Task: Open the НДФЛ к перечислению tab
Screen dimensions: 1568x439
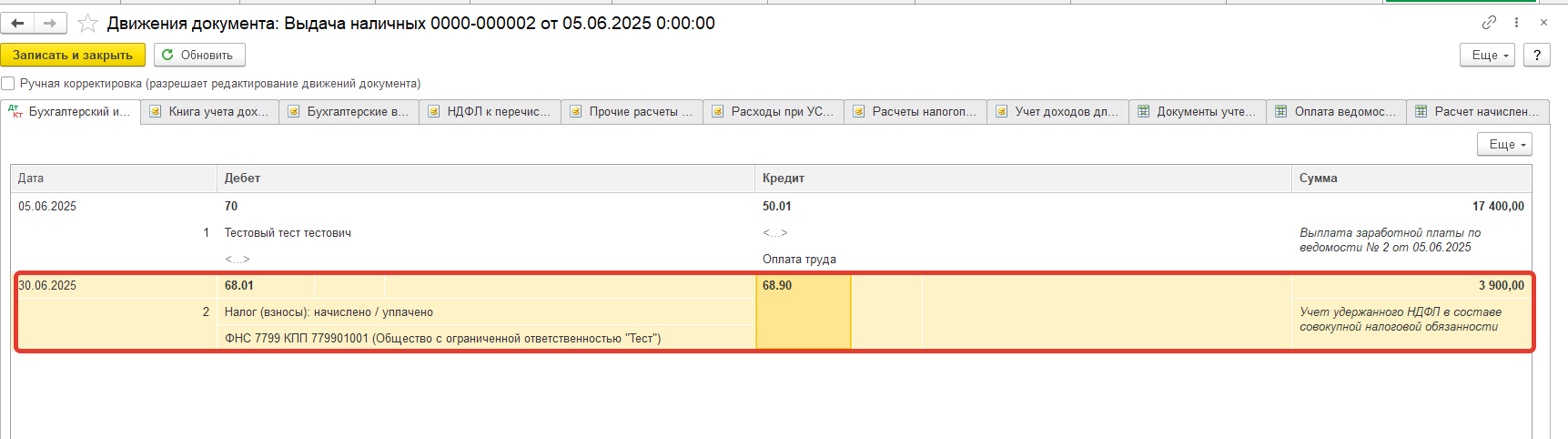Action: [491, 111]
